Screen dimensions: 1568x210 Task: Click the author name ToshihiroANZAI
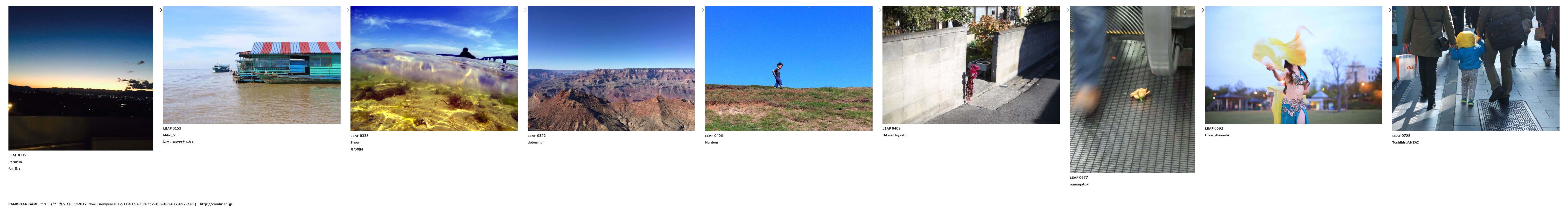click(x=1406, y=143)
